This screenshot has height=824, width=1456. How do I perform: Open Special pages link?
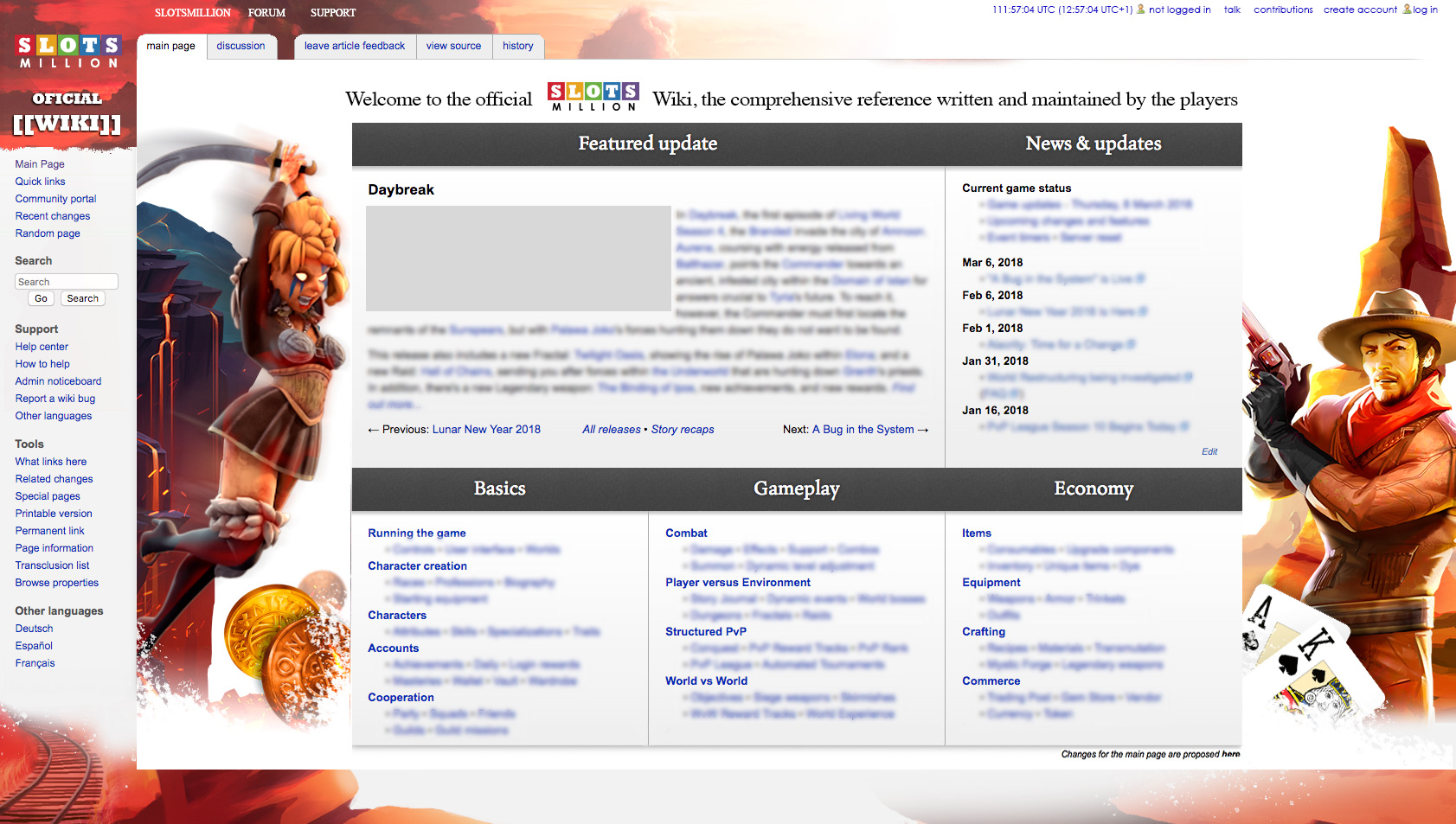48,496
